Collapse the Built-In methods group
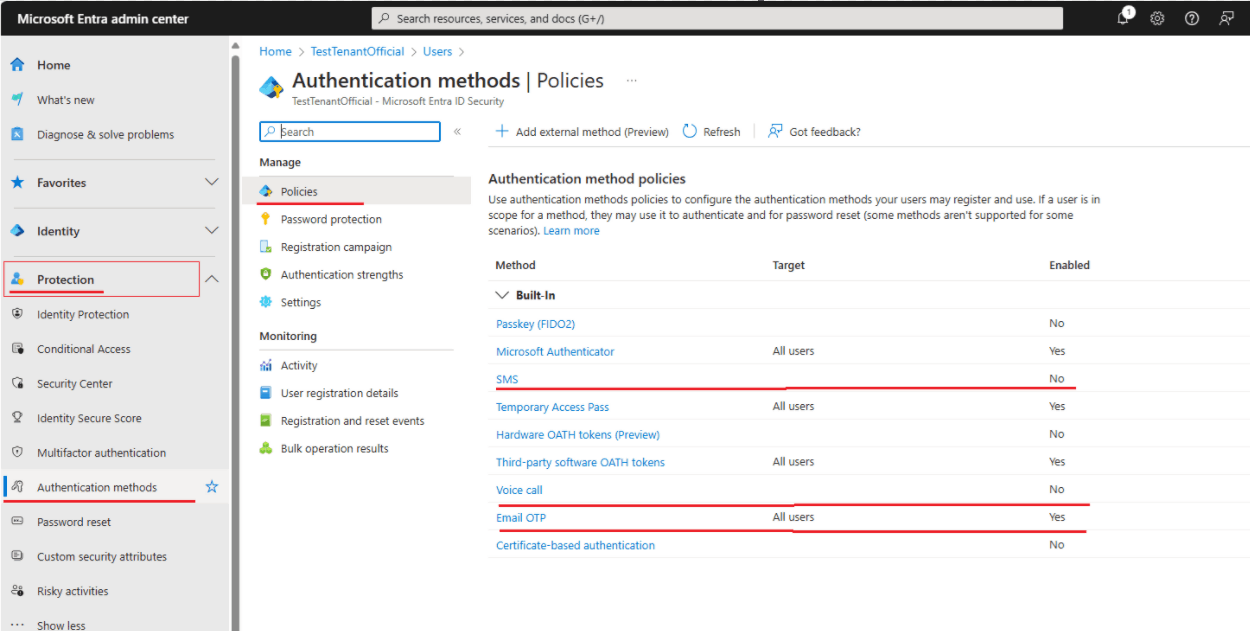The height and width of the screenshot is (631, 1250). (x=502, y=296)
